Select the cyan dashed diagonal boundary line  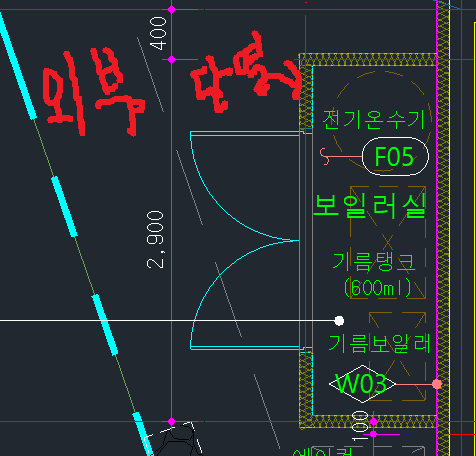point(74,230)
